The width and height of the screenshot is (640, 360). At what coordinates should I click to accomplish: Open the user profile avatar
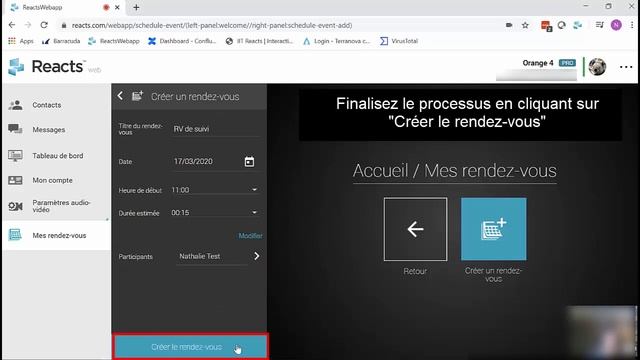(x=597, y=67)
